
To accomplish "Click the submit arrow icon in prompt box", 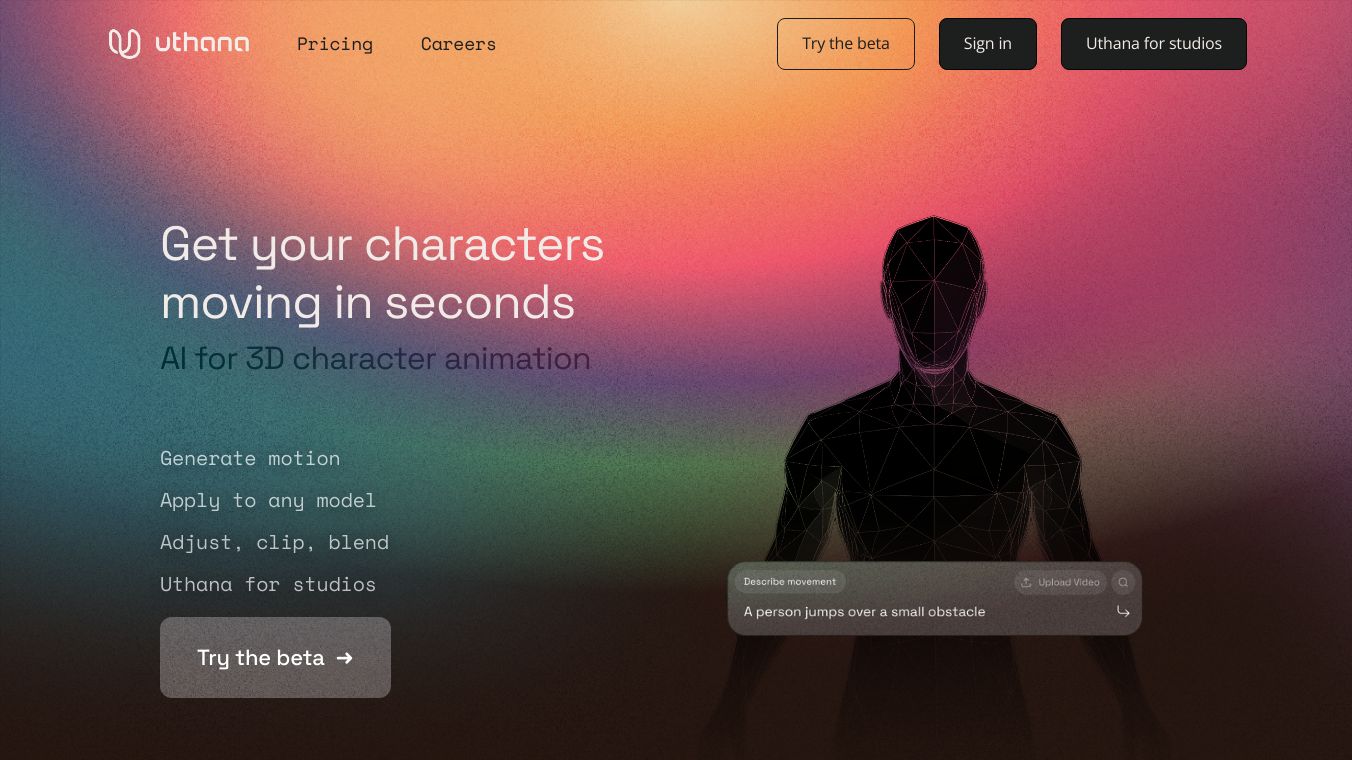I will (x=1123, y=612).
